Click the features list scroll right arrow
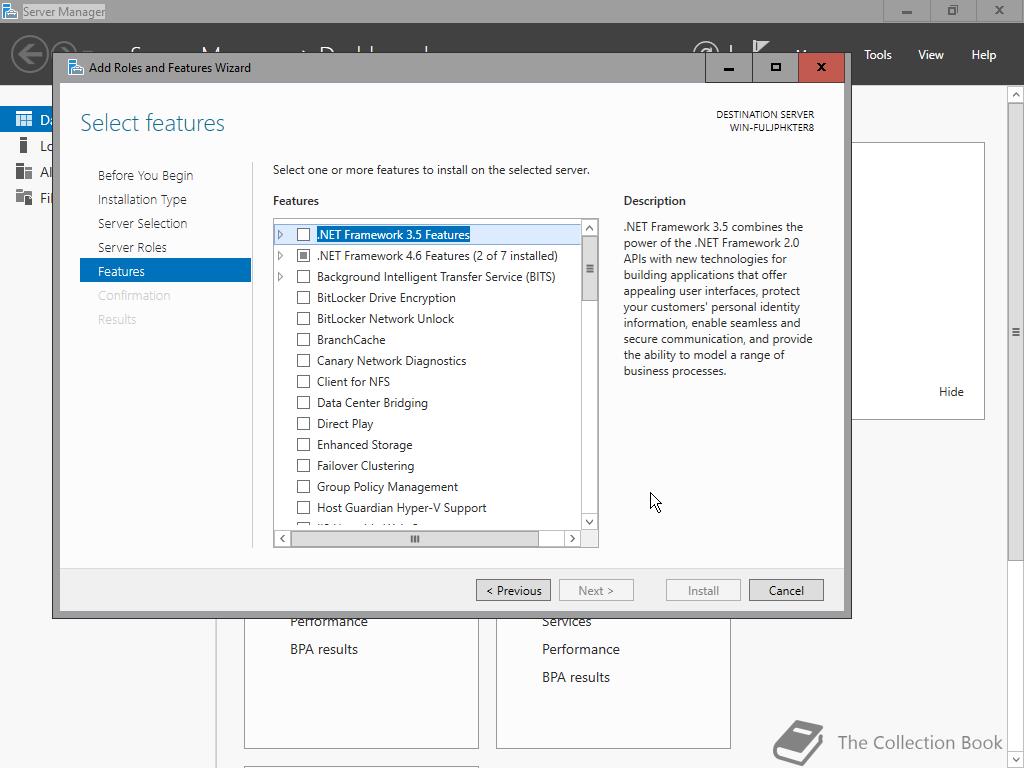 [x=572, y=539]
